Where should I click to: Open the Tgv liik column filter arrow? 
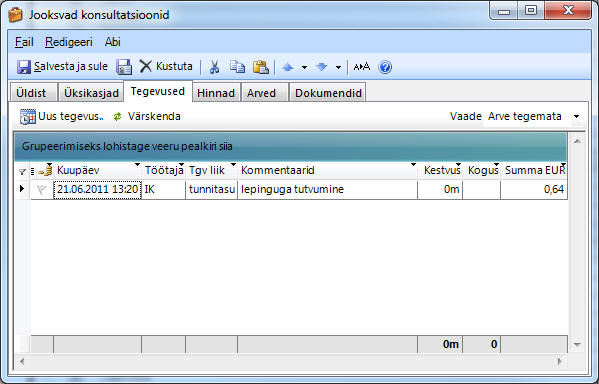[233, 165]
